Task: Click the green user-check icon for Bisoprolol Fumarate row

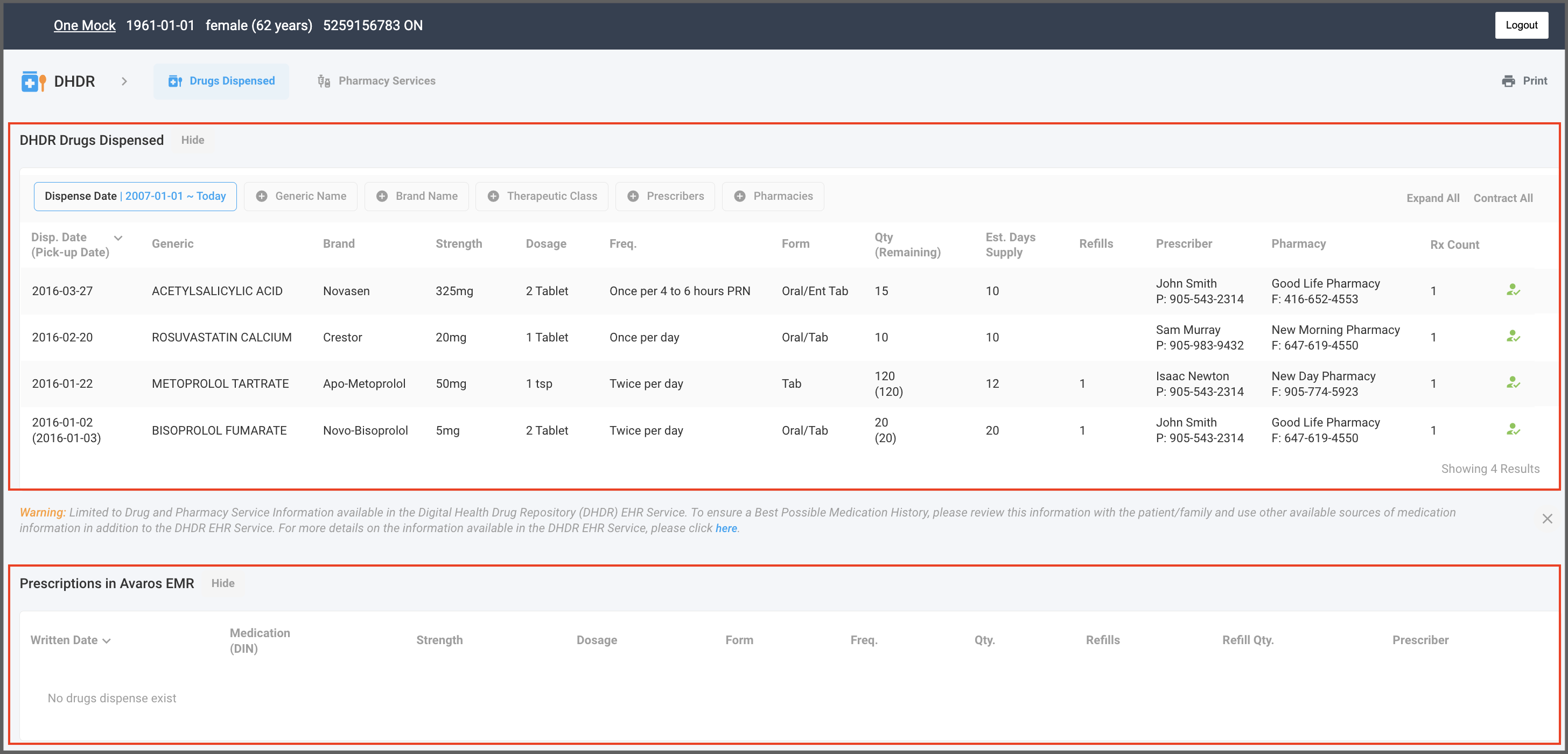Action: (x=1513, y=429)
